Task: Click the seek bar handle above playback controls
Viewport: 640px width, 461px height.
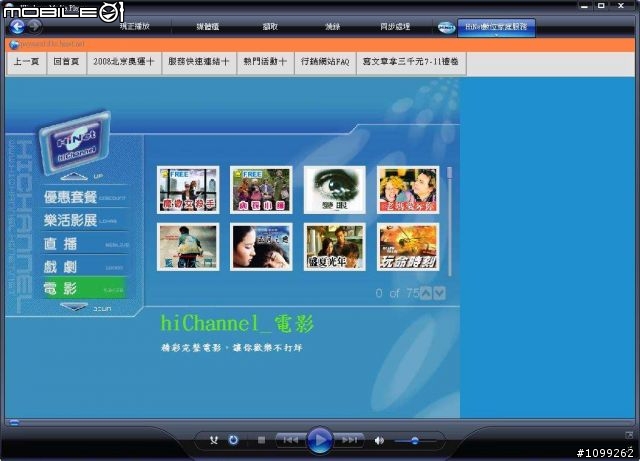Action: click(14, 422)
